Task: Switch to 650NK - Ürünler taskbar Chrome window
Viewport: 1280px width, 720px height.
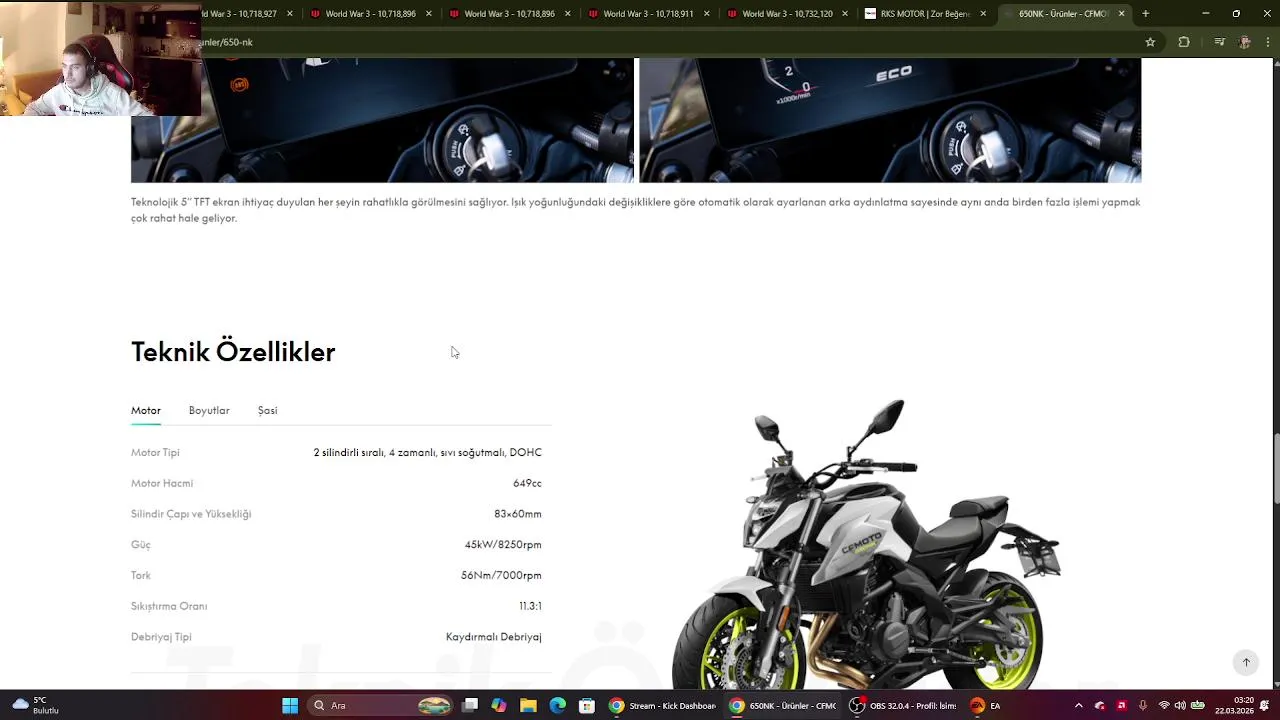Action: click(783, 706)
